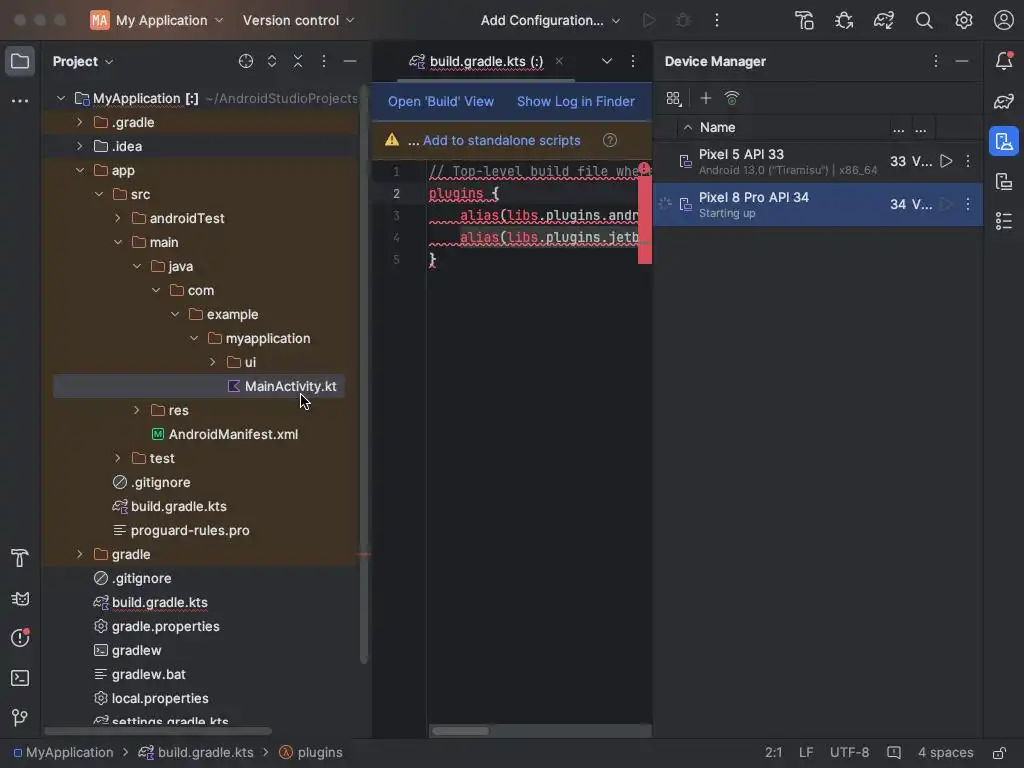Click the help question mark in the warning banner
This screenshot has height=768, width=1024.
(x=610, y=140)
